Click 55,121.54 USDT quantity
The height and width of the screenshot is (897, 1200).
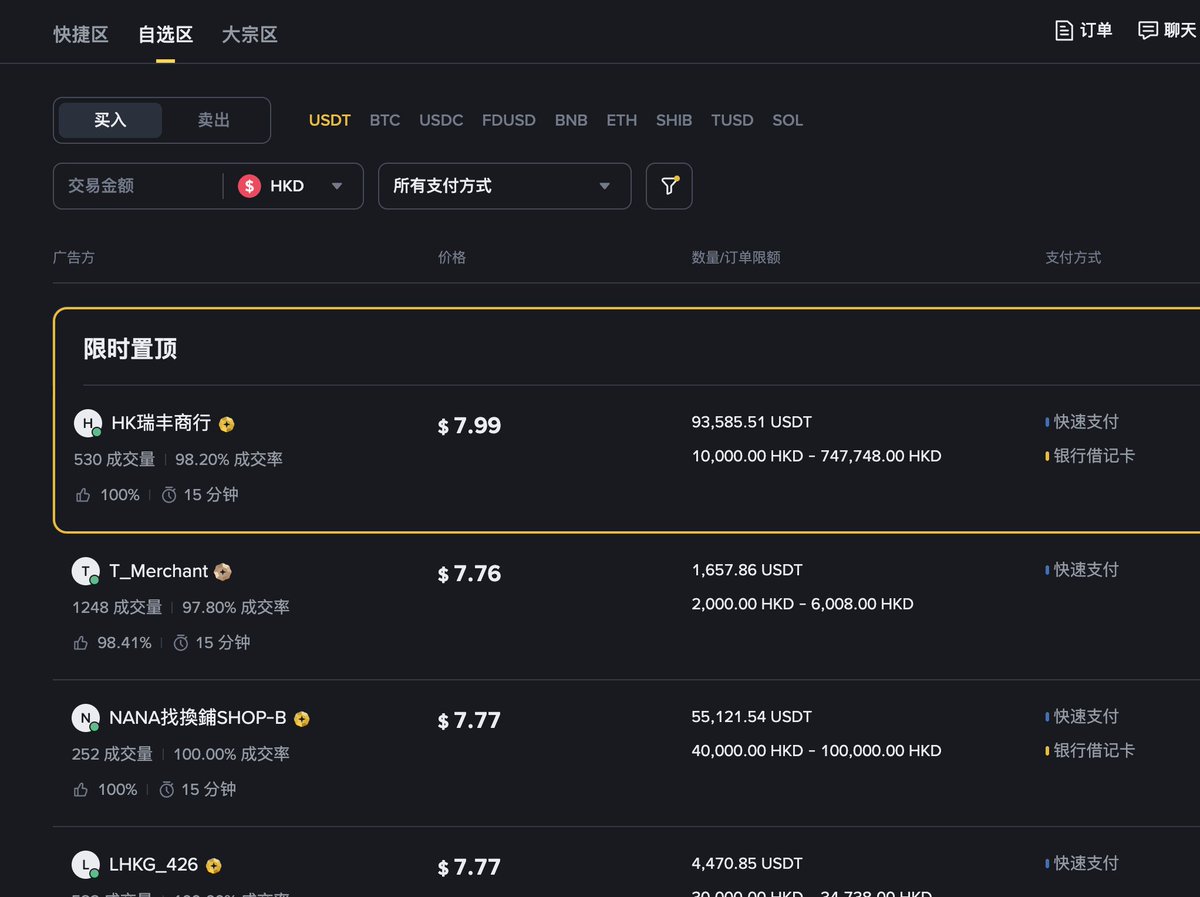click(752, 717)
